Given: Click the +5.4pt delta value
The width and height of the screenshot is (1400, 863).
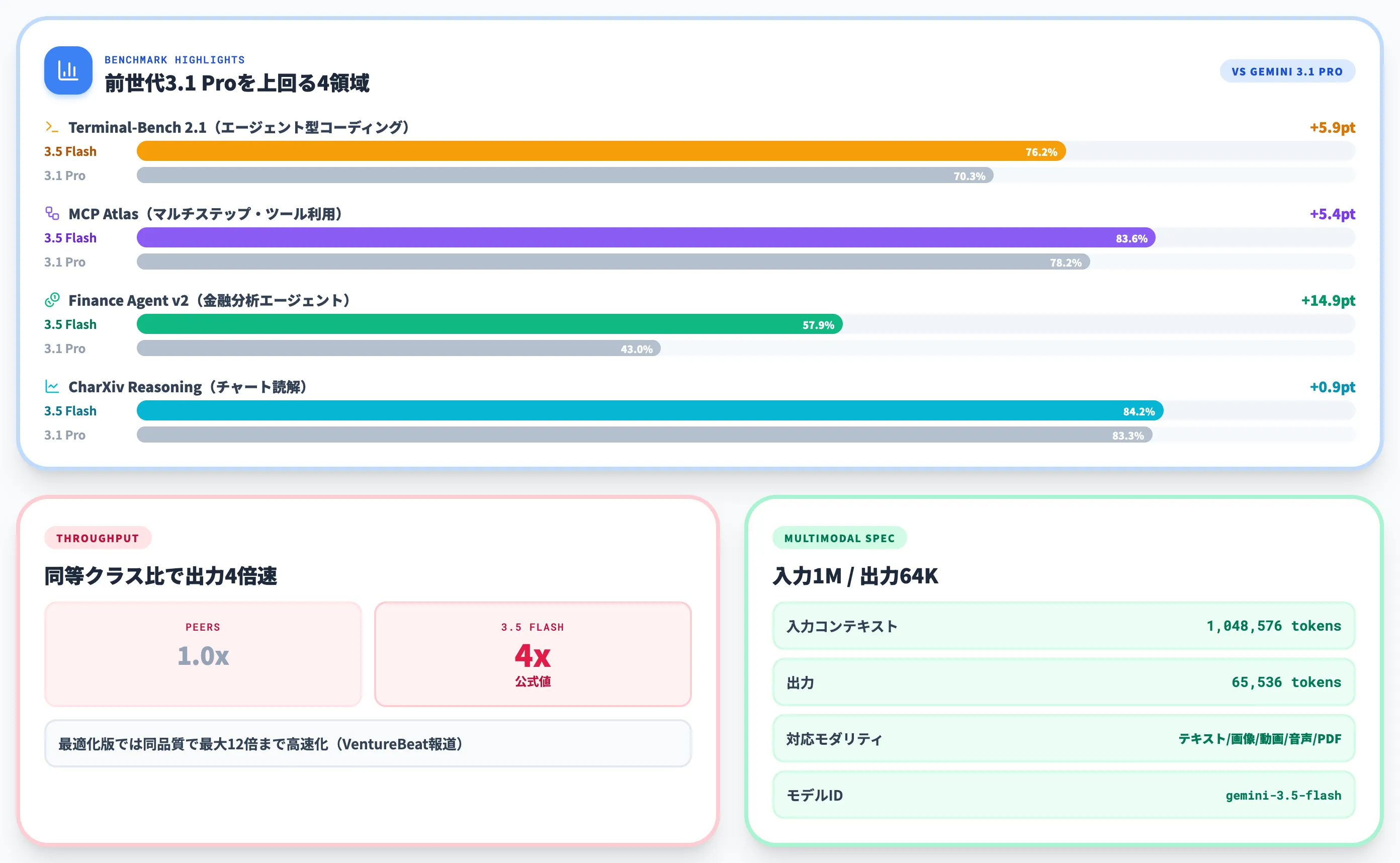Looking at the screenshot, I should [x=1332, y=213].
